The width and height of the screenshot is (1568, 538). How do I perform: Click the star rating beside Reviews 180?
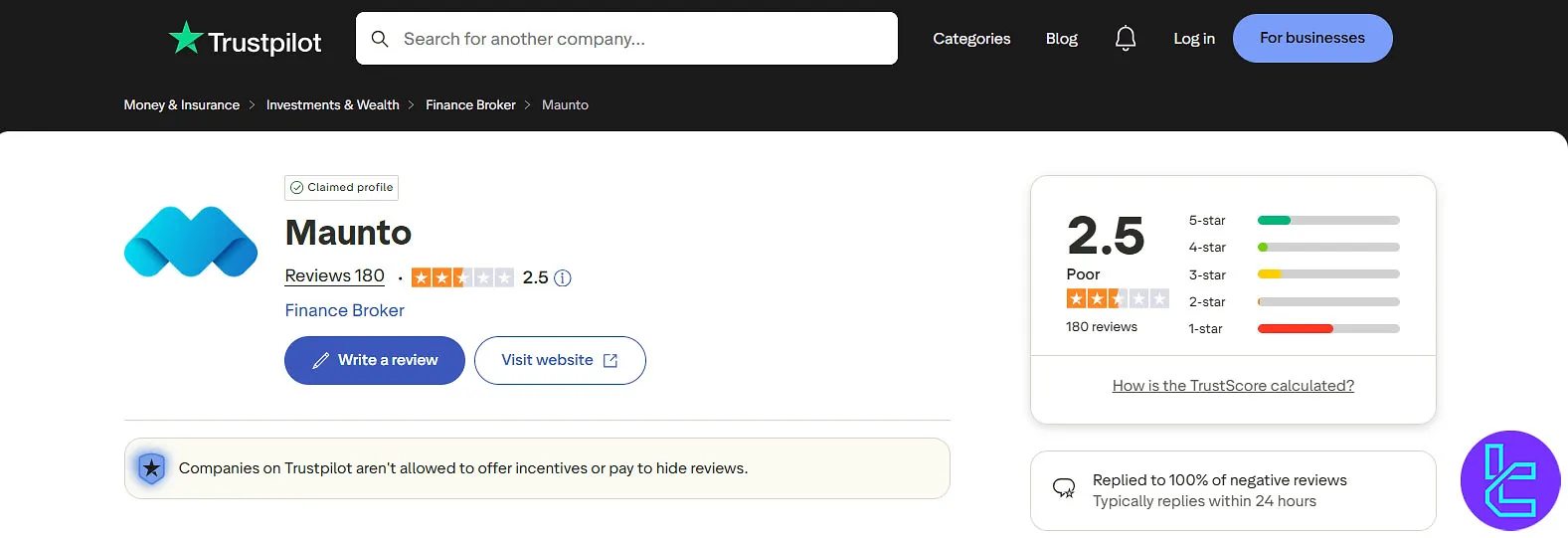462,277
